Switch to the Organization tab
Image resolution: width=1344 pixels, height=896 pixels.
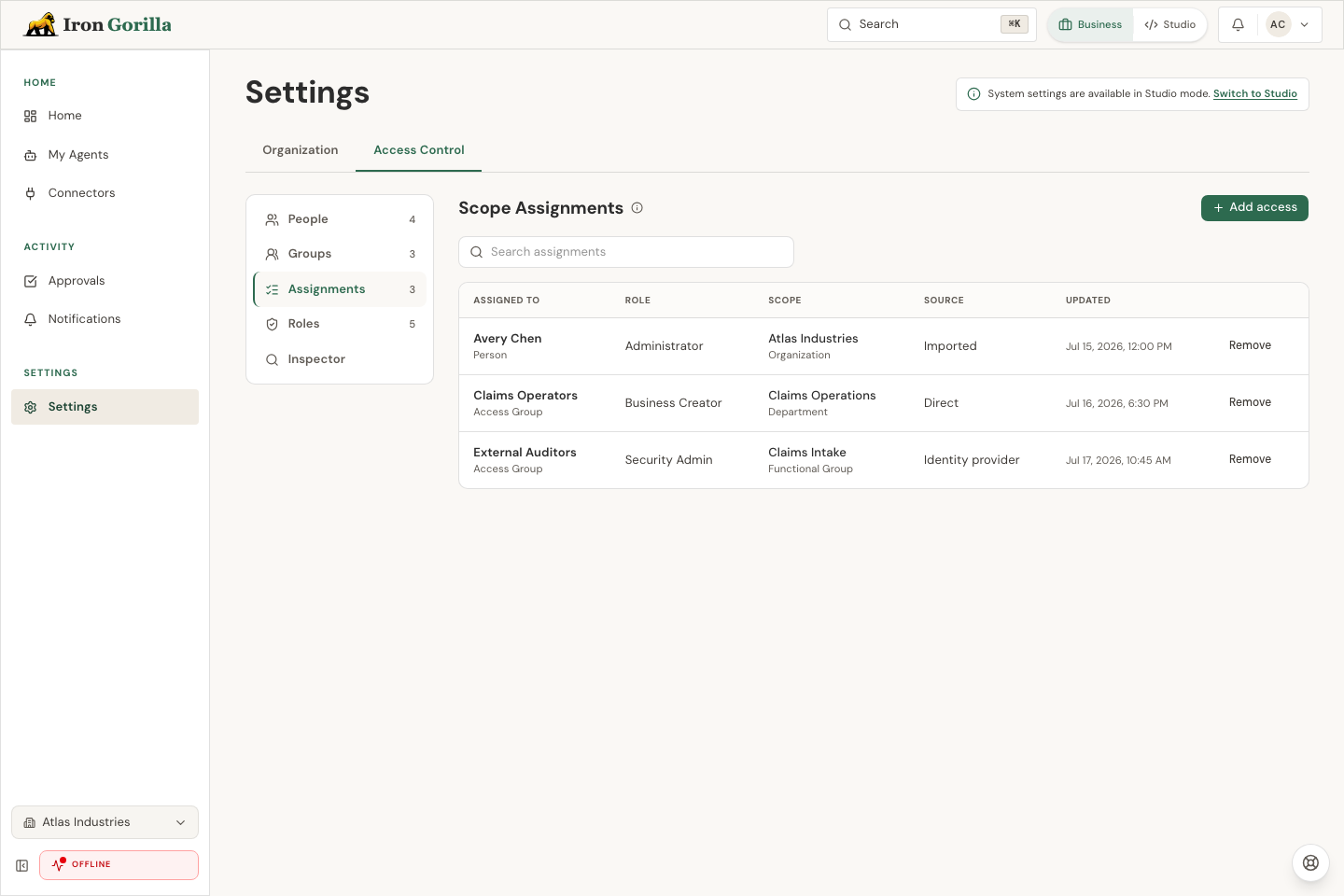click(301, 150)
